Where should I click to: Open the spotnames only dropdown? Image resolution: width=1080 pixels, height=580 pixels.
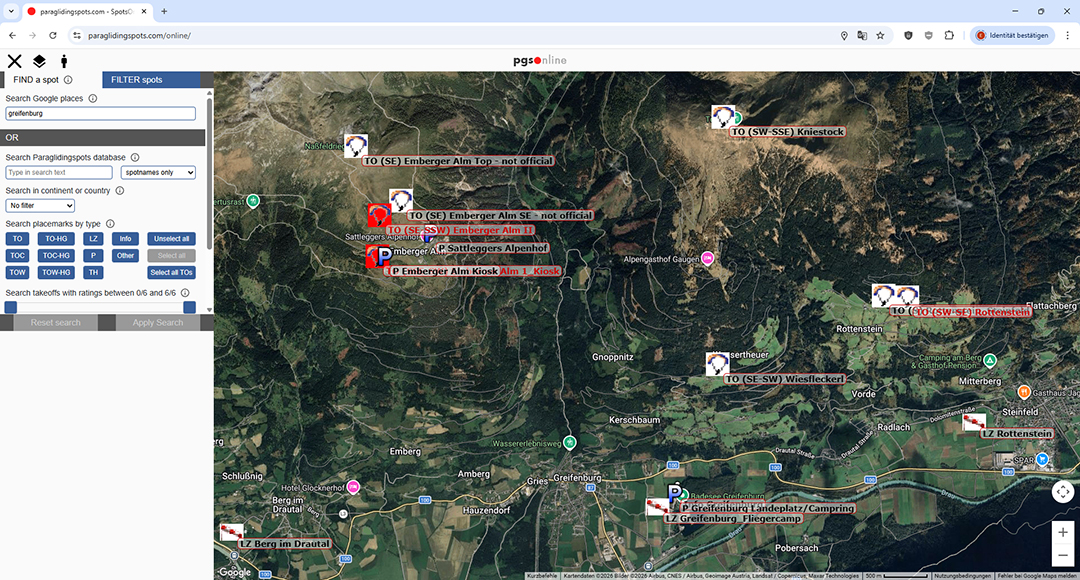(x=158, y=173)
